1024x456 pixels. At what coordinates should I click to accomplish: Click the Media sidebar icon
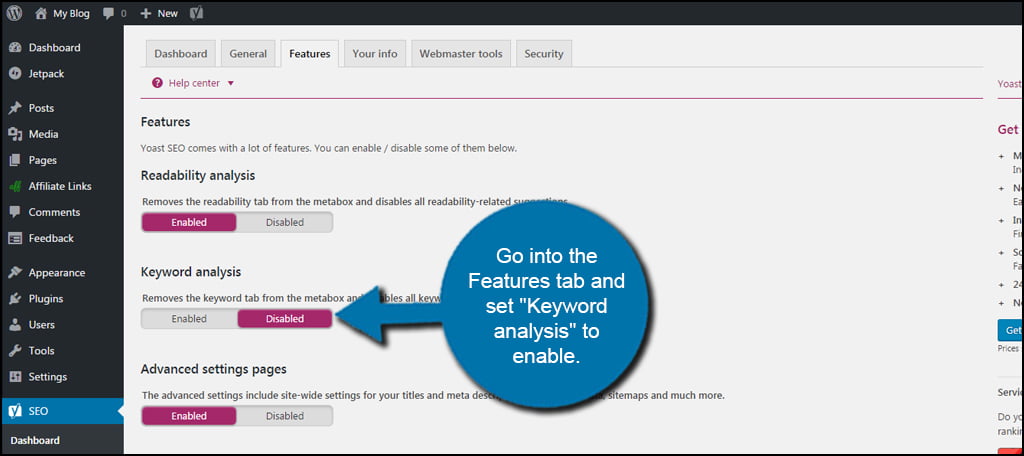tap(16, 134)
